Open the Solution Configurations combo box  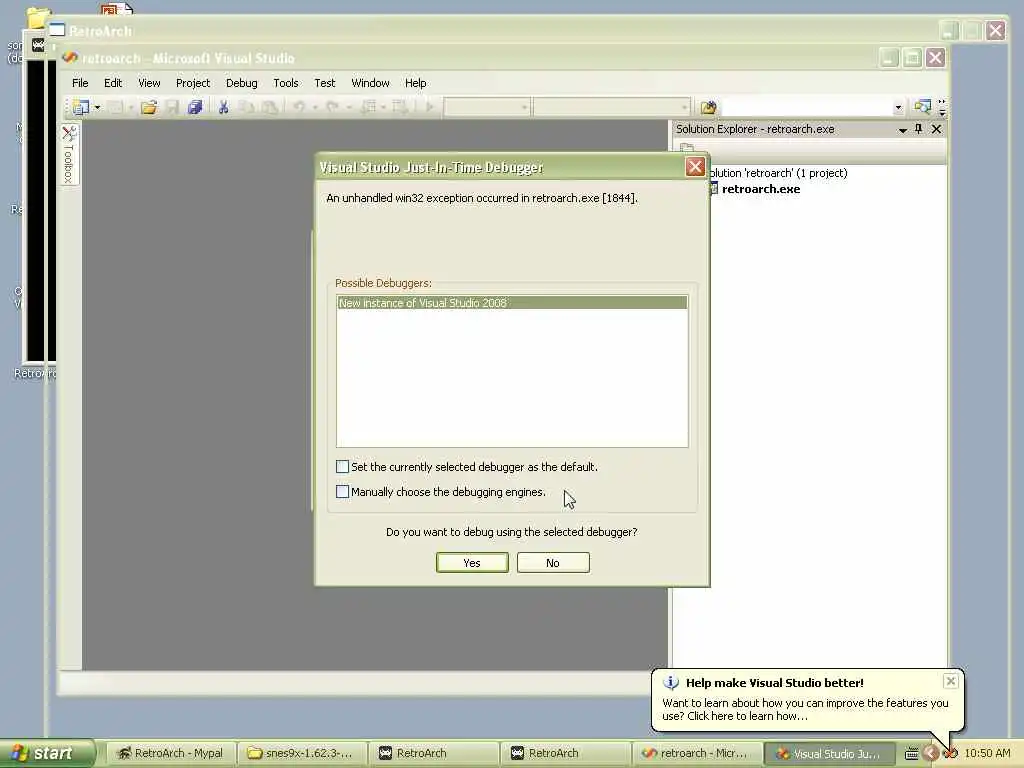tap(487, 106)
